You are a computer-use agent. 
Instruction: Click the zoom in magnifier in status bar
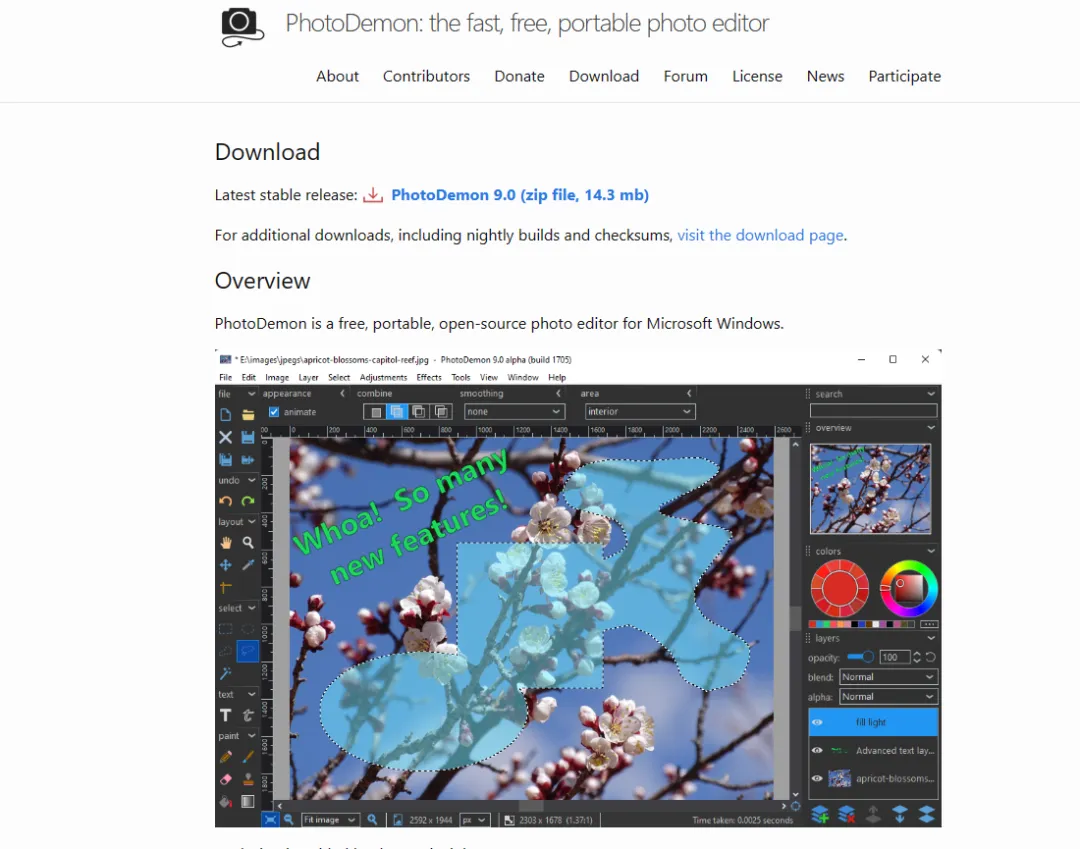click(372, 820)
